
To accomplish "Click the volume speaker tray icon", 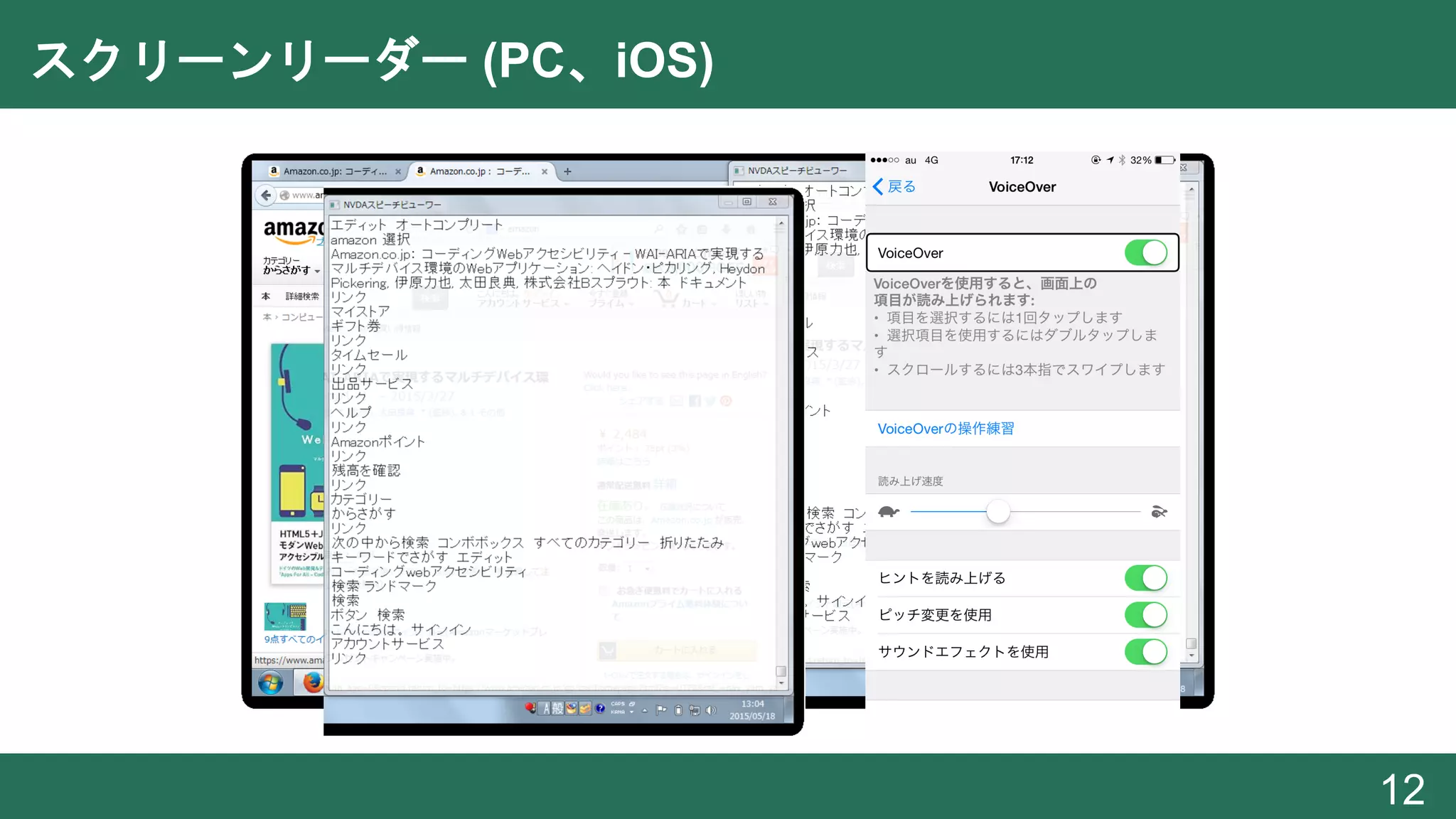I will pos(711,710).
